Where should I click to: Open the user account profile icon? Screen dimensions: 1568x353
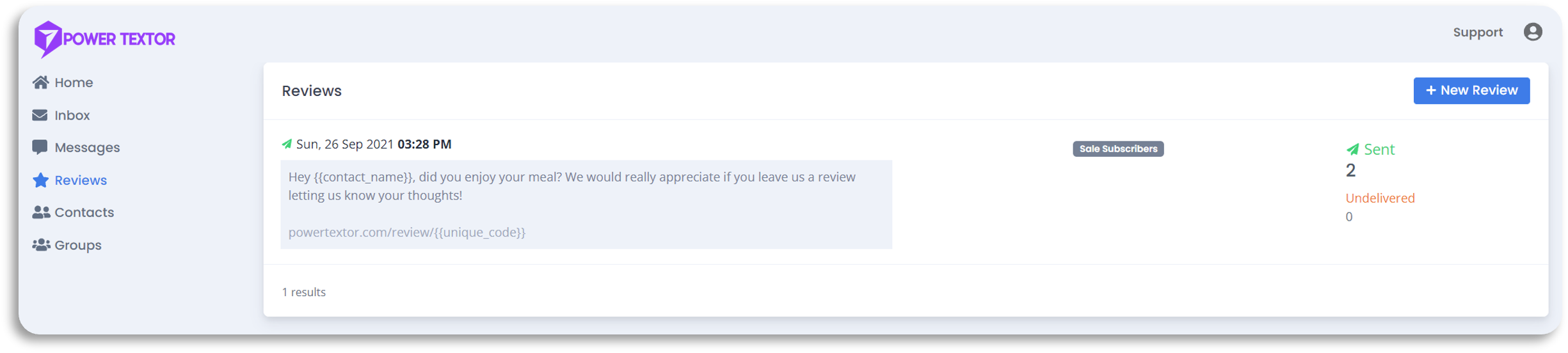tap(1532, 32)
